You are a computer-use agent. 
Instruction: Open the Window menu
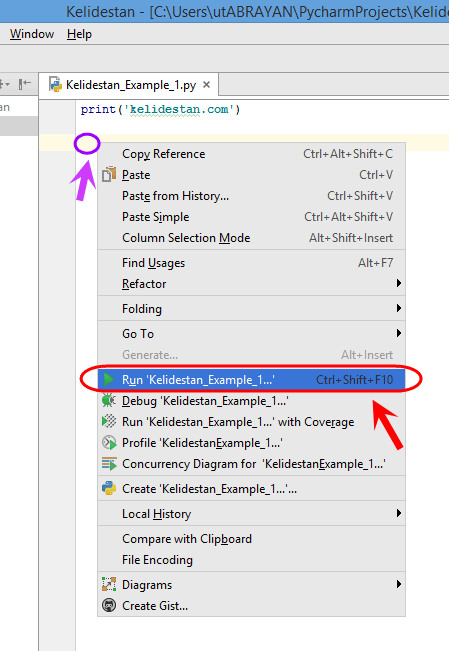(x=32, y=34)
